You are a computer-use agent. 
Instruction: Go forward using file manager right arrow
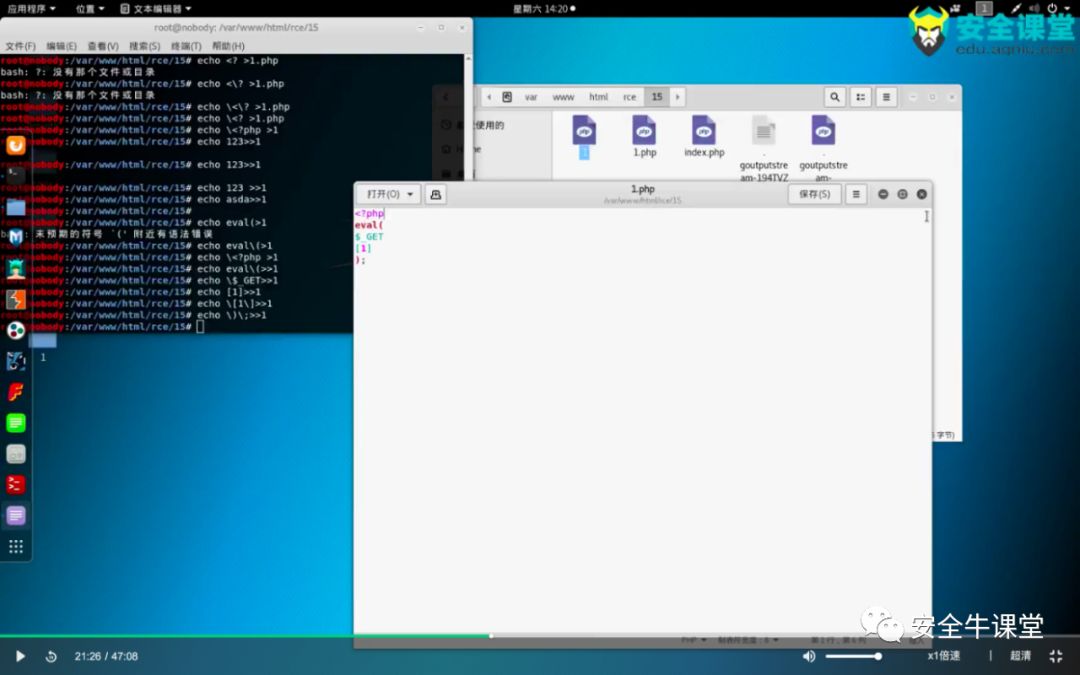click(678, 97)
